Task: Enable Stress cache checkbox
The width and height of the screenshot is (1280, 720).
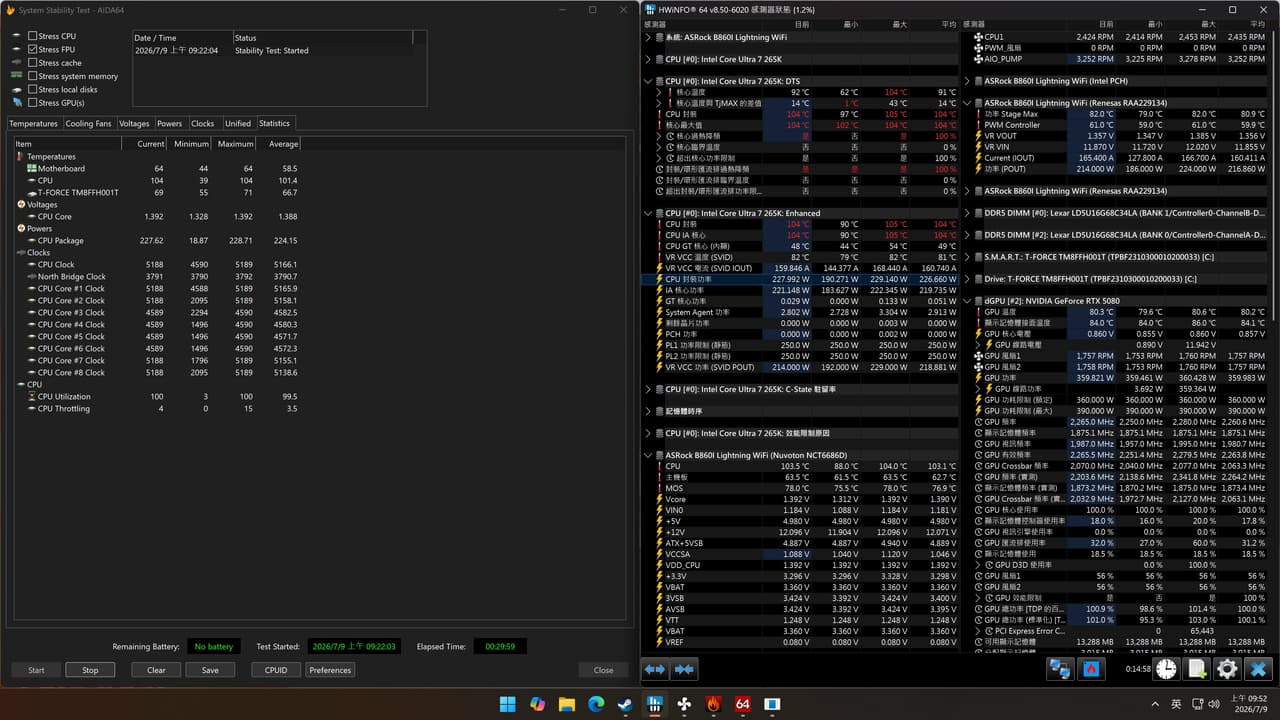Action: point(33,63)
